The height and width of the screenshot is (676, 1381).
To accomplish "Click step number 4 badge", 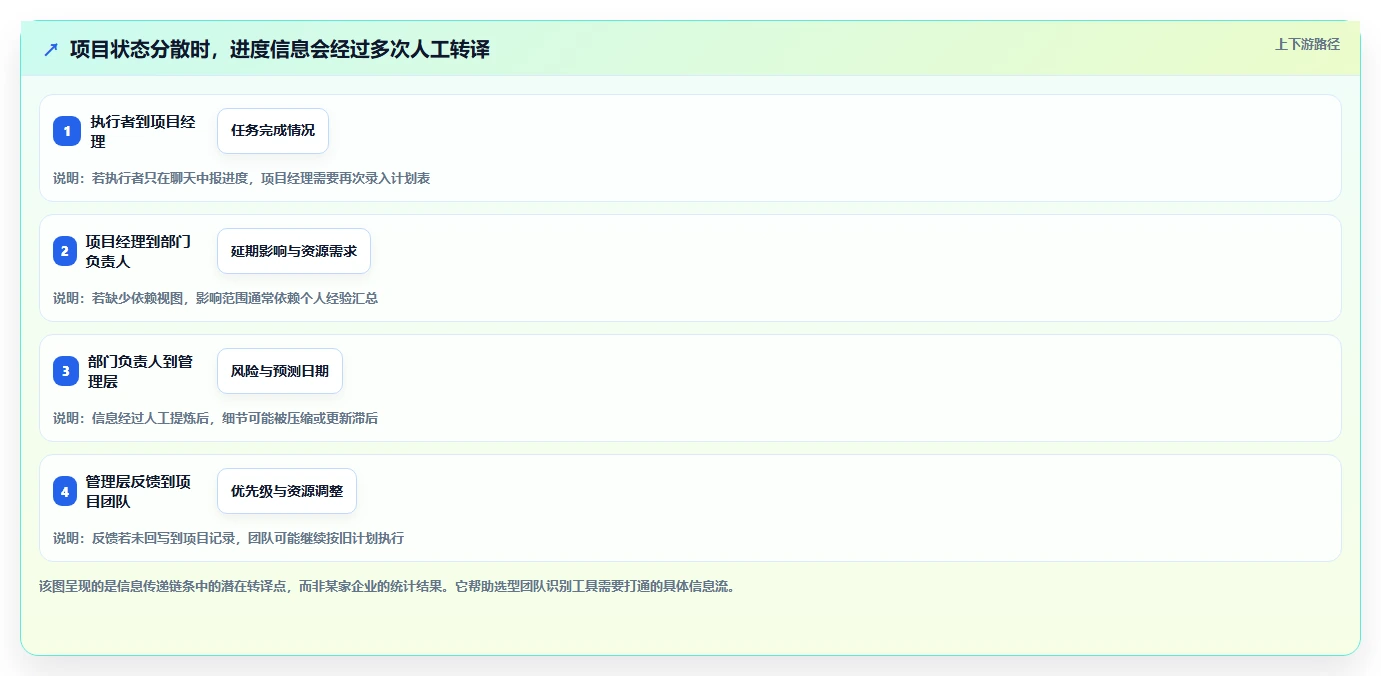I will [65, 491].
